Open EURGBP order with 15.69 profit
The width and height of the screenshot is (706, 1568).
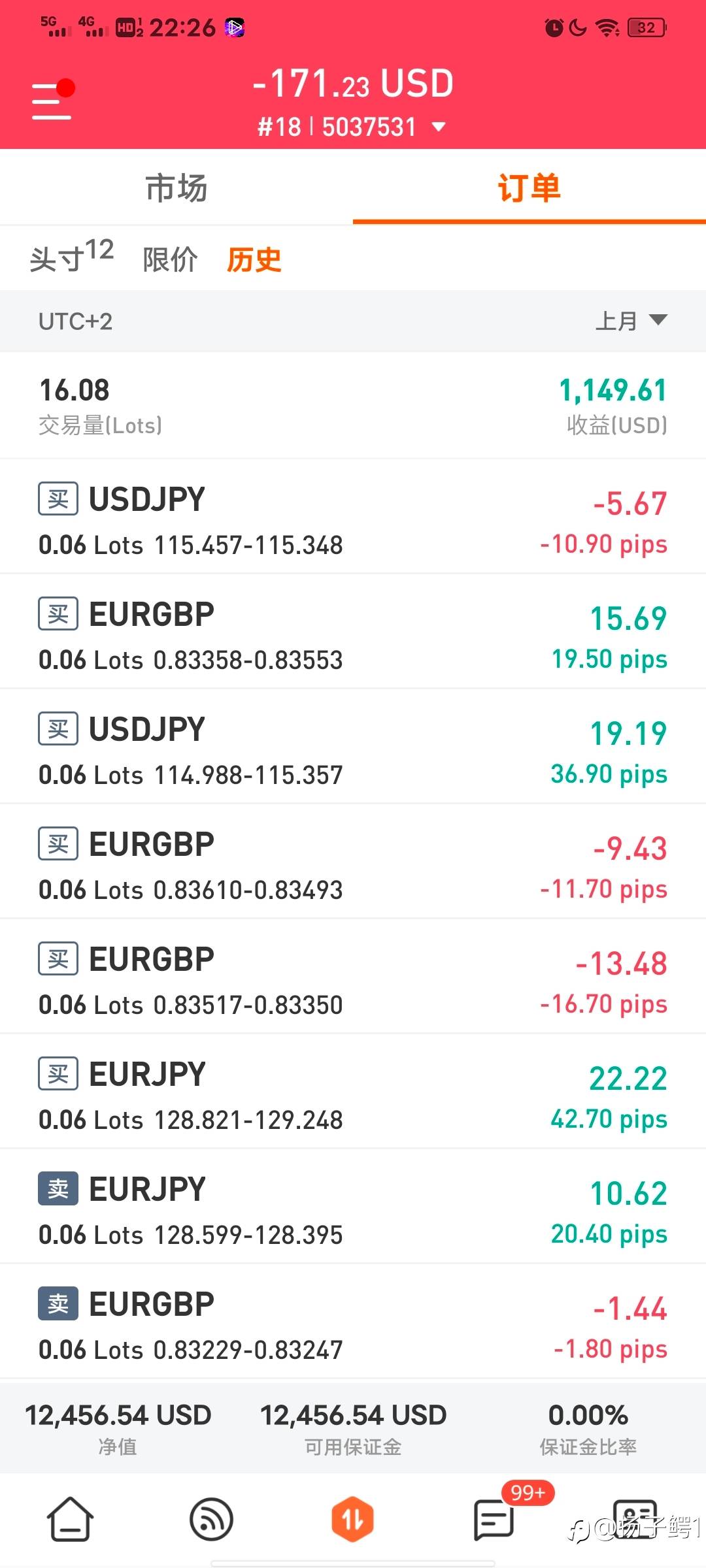(353, 632)
